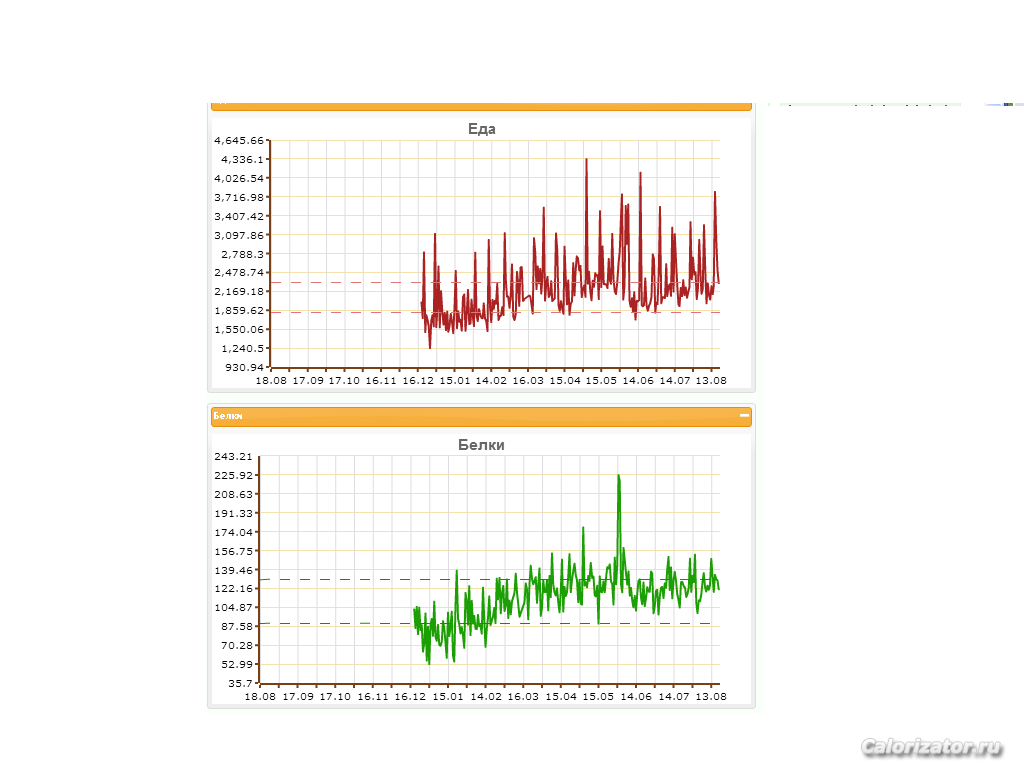Click date 15.04 under the Белки chart
Viewport: 1024px width, 768px height.
tap(561, 696)
